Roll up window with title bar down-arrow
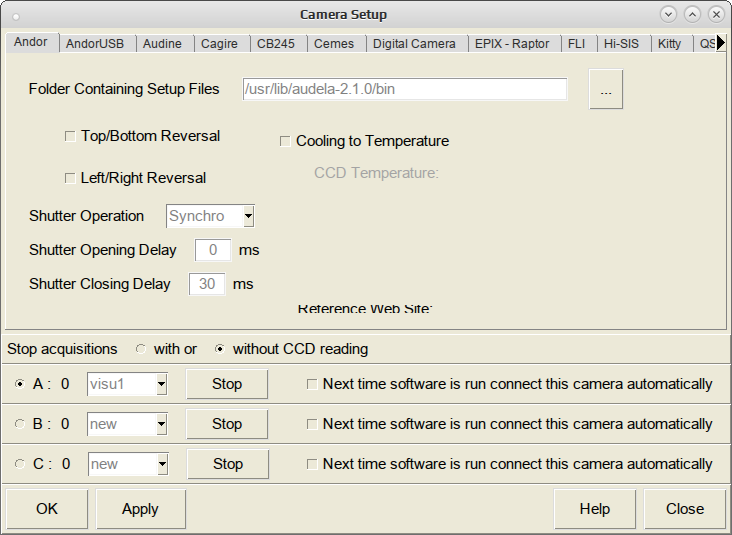The height and width of the screenshot is (535, 732). point(669,14)
